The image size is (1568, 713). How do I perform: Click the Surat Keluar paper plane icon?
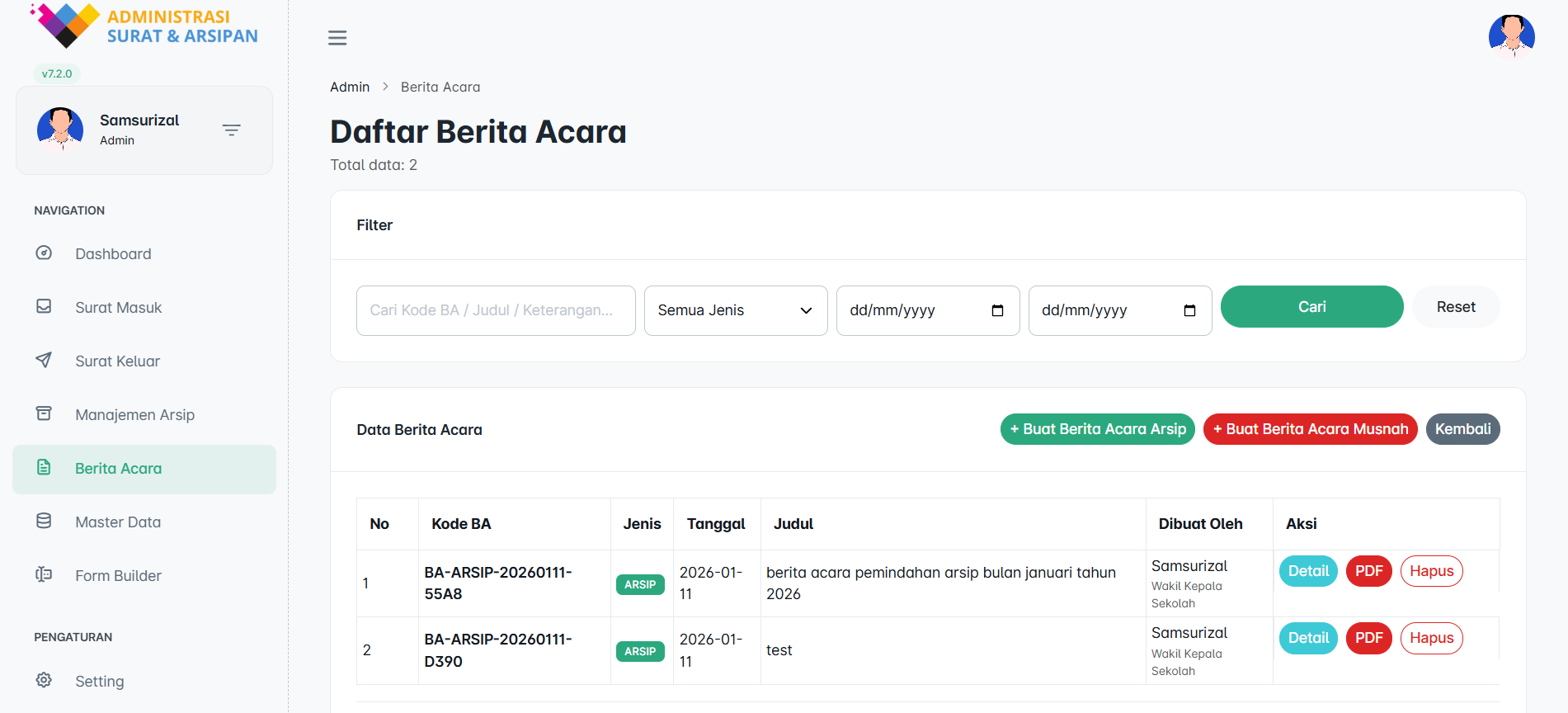[44, 361]
